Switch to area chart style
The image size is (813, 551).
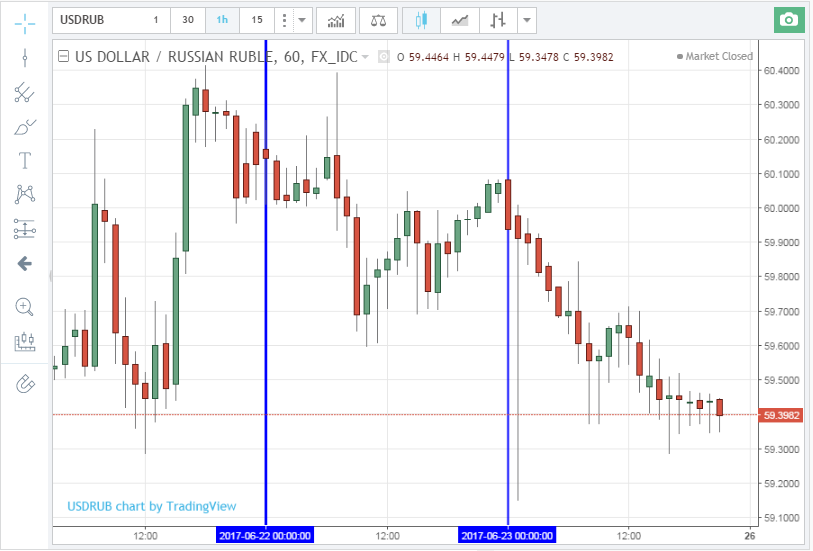[459, 21]
